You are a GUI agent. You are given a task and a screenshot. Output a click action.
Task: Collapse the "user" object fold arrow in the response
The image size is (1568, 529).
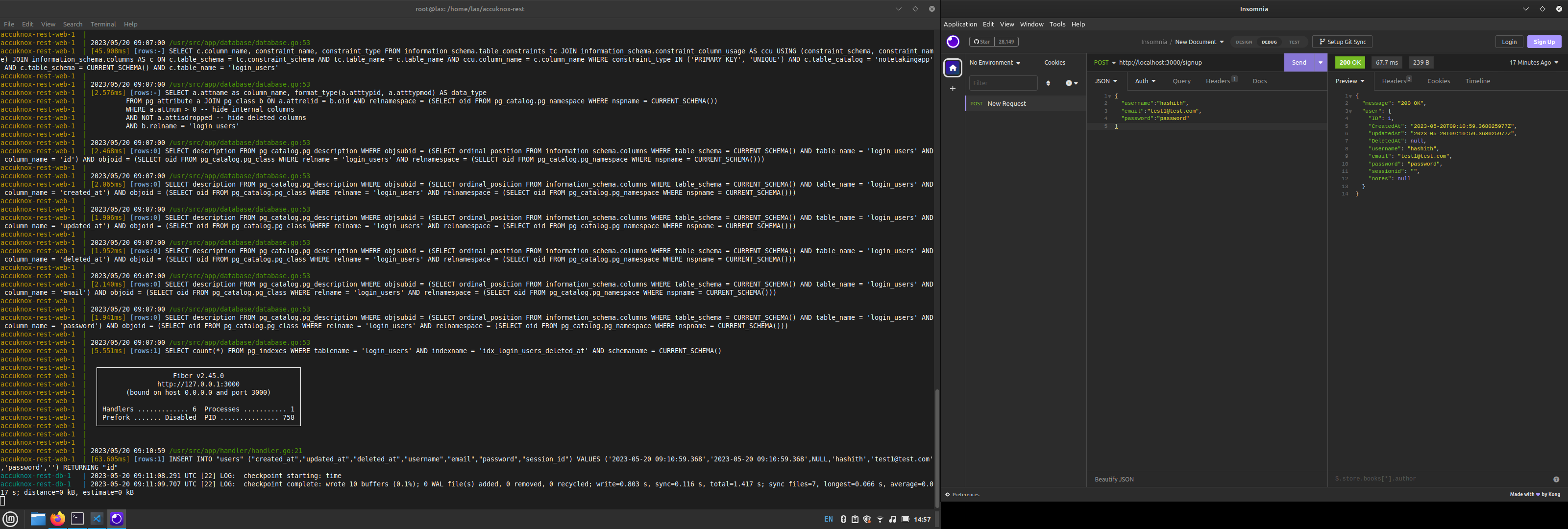(x=1350, y=111)
